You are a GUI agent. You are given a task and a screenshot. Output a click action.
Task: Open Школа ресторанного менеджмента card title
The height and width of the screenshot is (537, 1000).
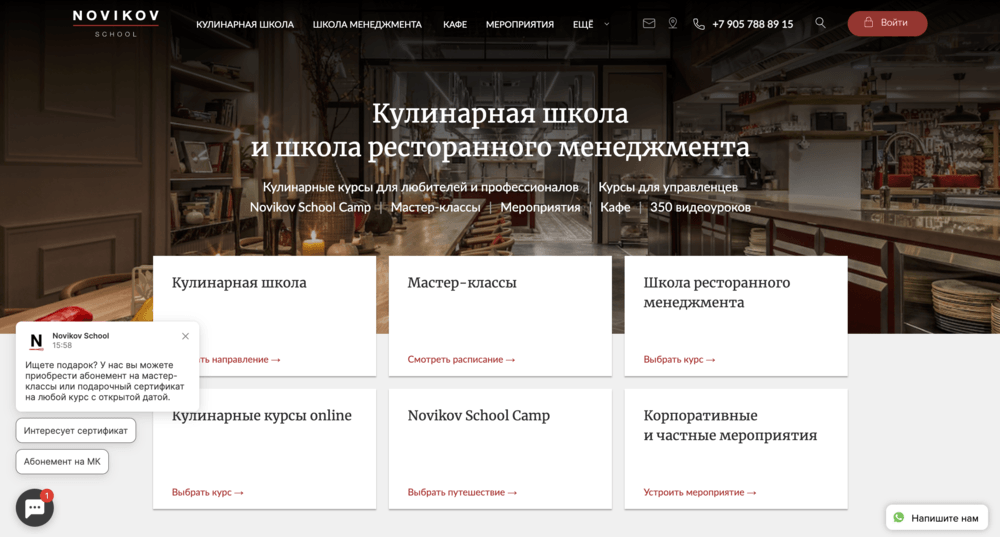click(717, 292)
